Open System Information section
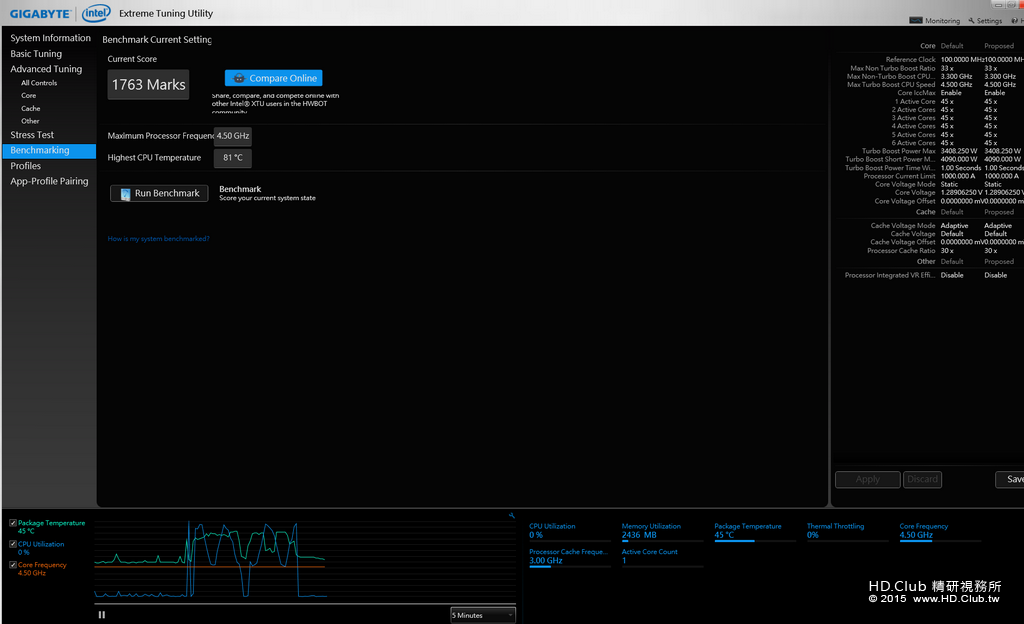Image resolution: width=1024 pixels, height=624 pixels. click(50, 38)
